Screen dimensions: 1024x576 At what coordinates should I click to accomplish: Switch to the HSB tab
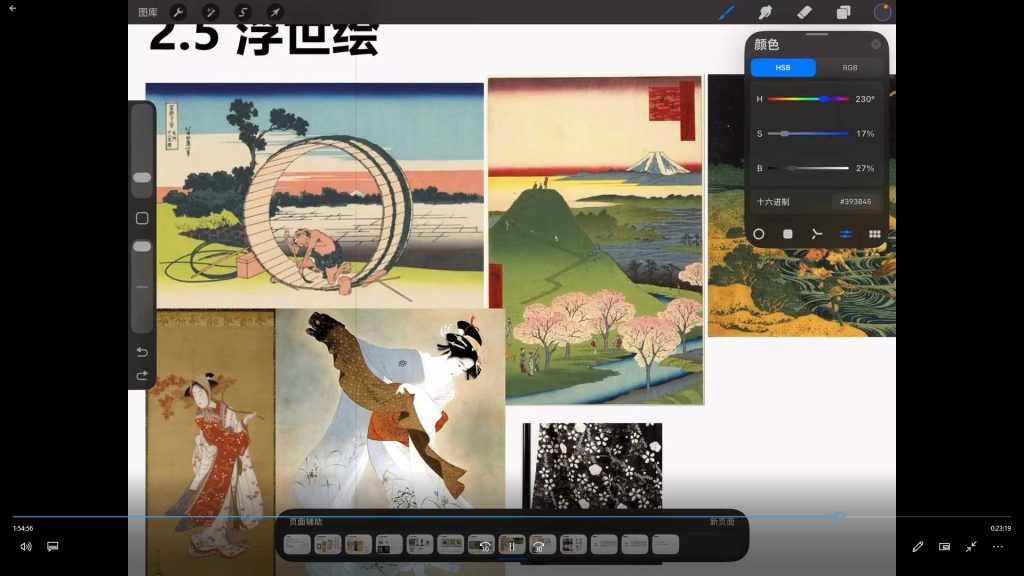coord(783,67)
